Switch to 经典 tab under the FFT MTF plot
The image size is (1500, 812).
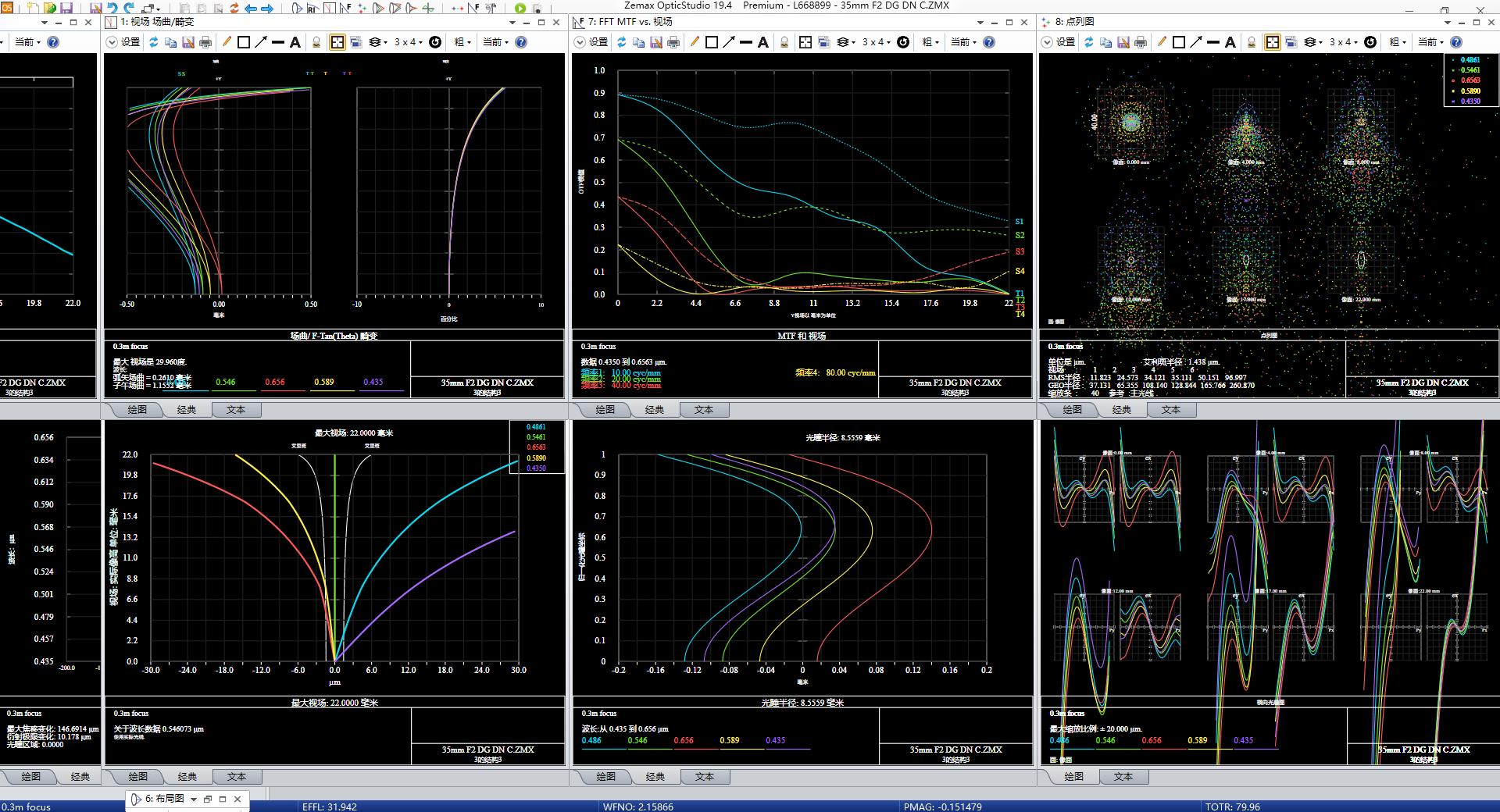click(655, 410)
